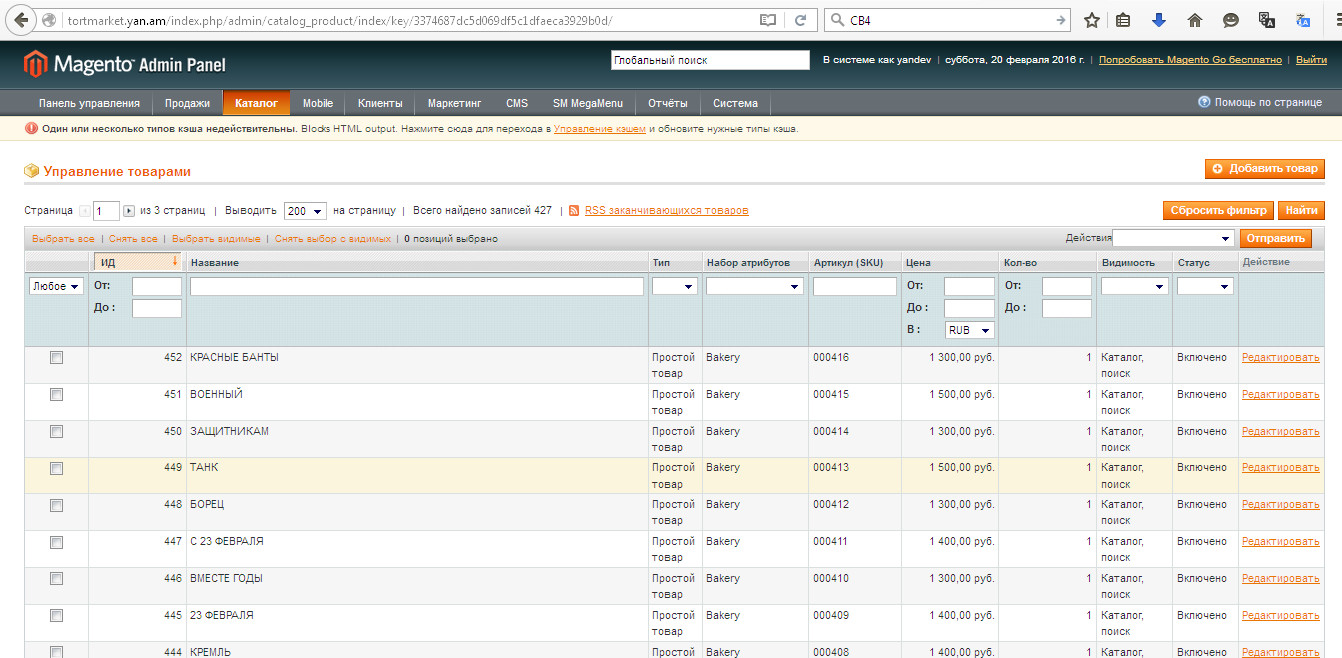Viewport: 1342px width, 658px height.
Task: Click the globe site identity icon
Action: pyautogui.click(x=49, y=20)
